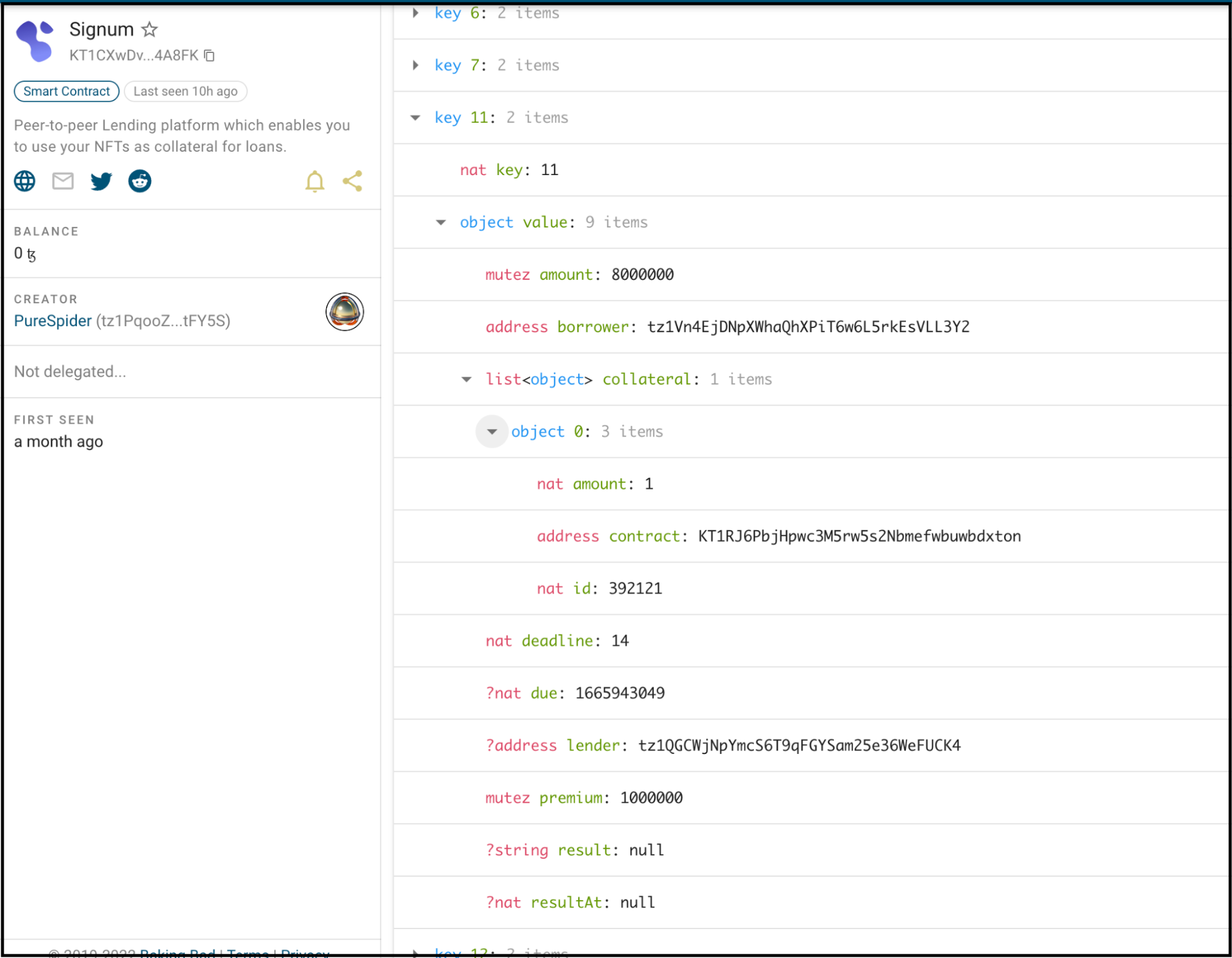Expand the key 7 entry
Screen dimensions: 1232x958
[x=416, y=65]
